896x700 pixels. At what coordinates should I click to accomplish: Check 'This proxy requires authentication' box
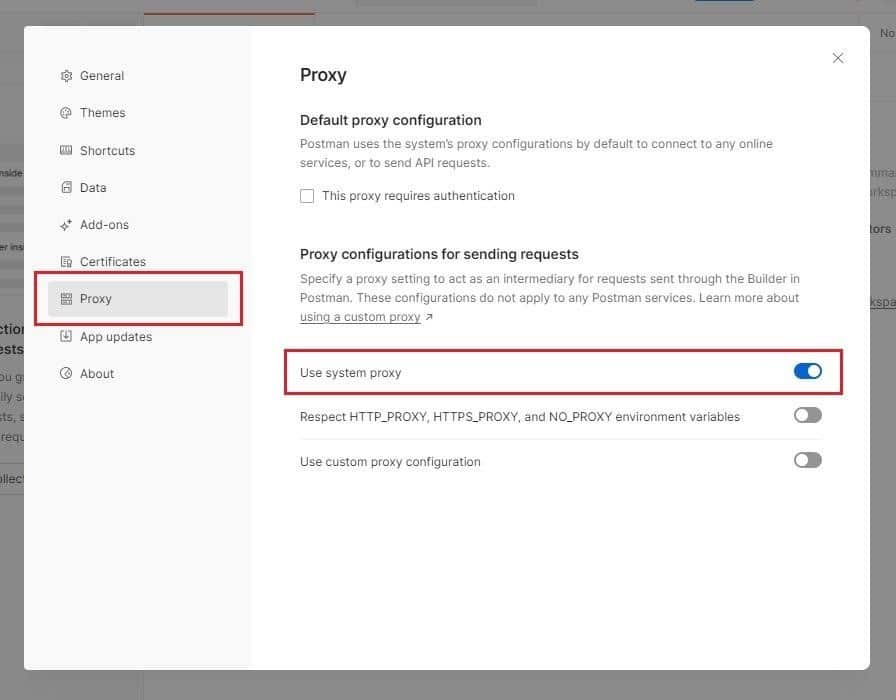(x=307, y=196)
